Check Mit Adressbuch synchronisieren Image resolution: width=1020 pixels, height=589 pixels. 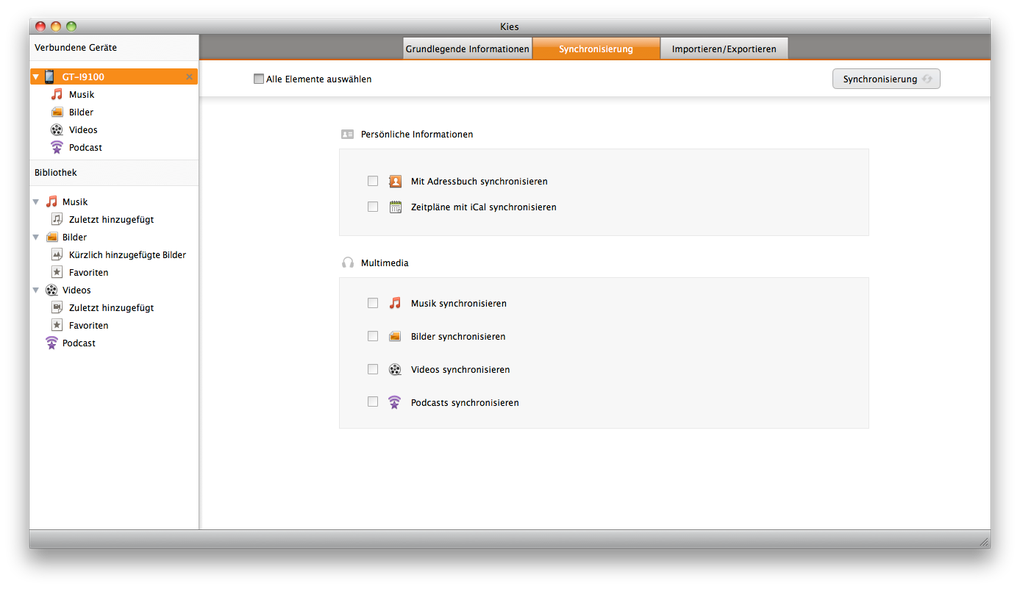(373, 181)
